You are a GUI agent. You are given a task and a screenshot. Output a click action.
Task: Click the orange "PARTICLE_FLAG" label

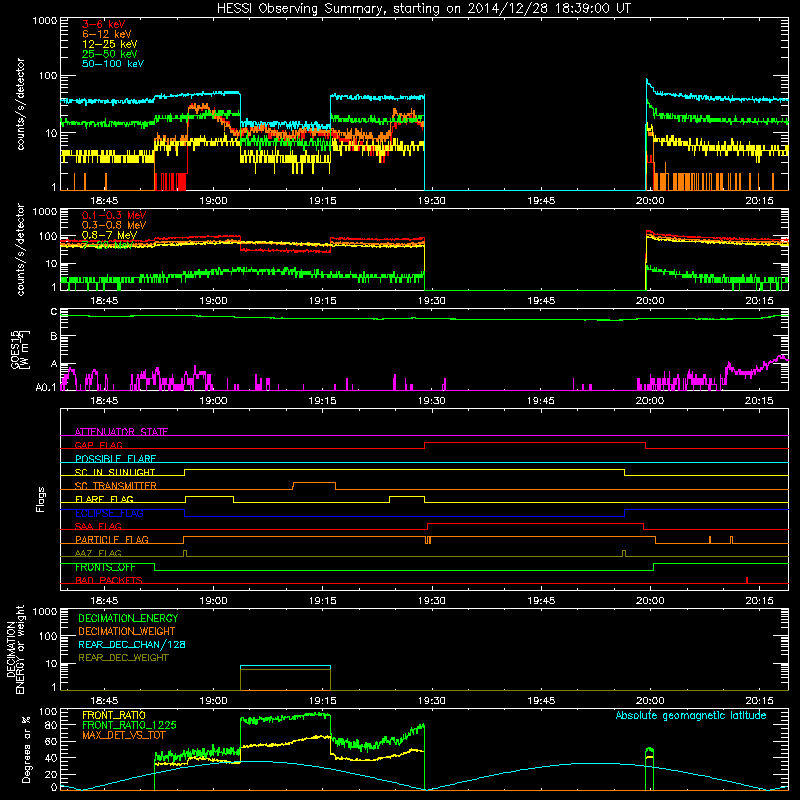tap(112, 539)
